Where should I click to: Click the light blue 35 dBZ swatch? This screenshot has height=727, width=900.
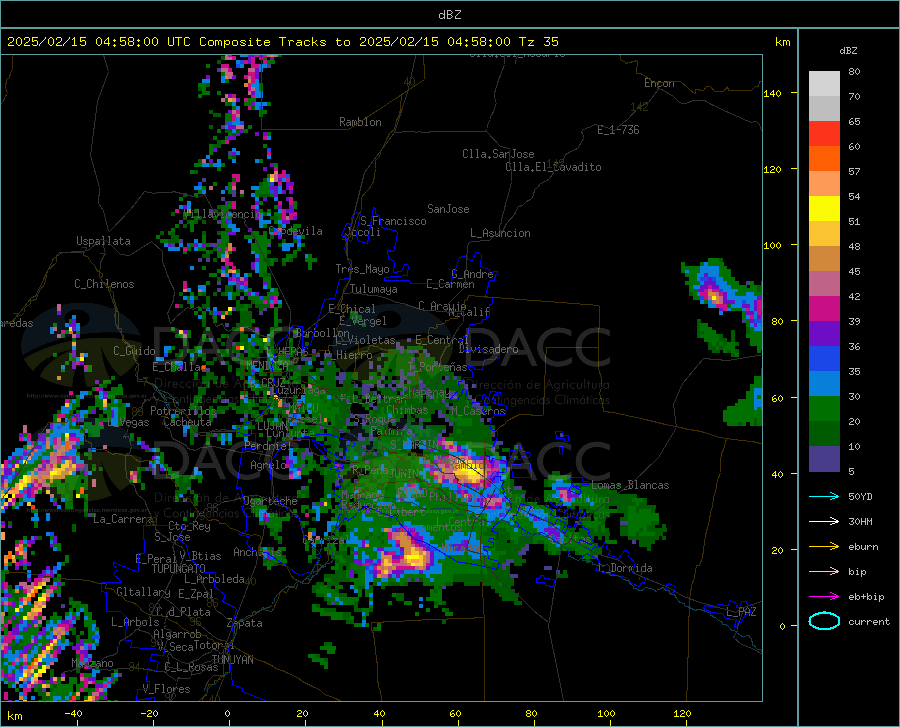(x=824, y=383)
